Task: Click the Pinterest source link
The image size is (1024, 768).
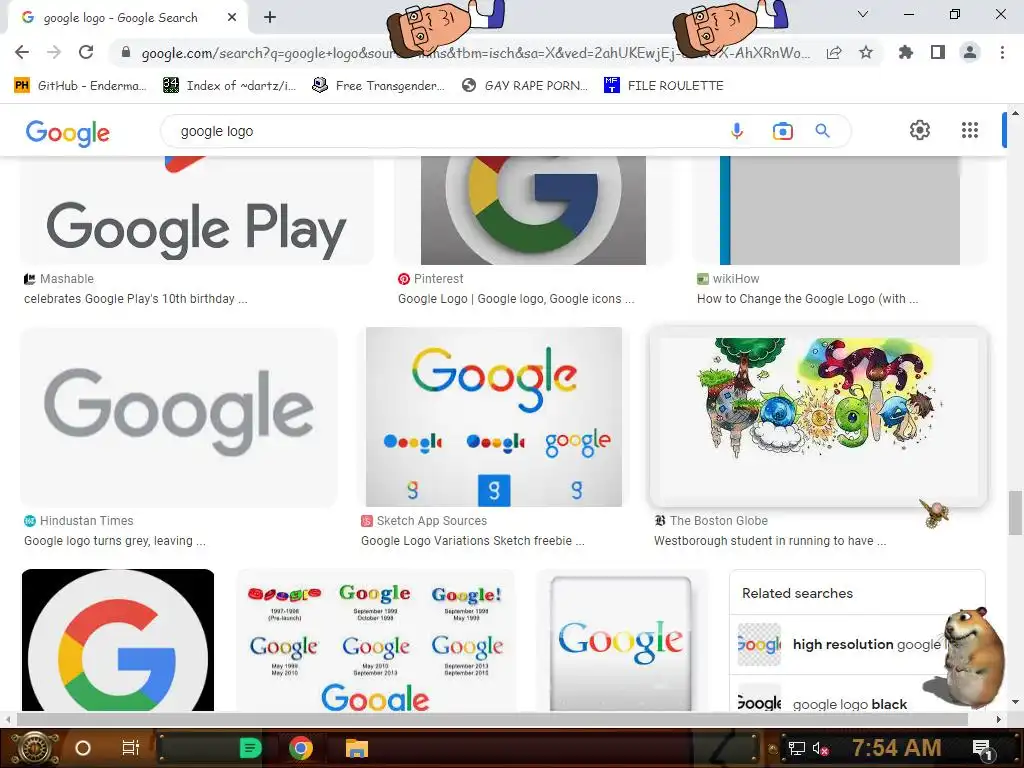Action: point(431,279)
